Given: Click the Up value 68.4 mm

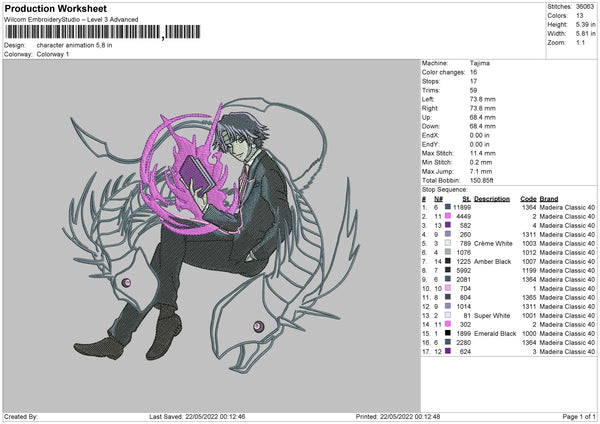Looking at the screenshot, I should click(x=483, y=117).
